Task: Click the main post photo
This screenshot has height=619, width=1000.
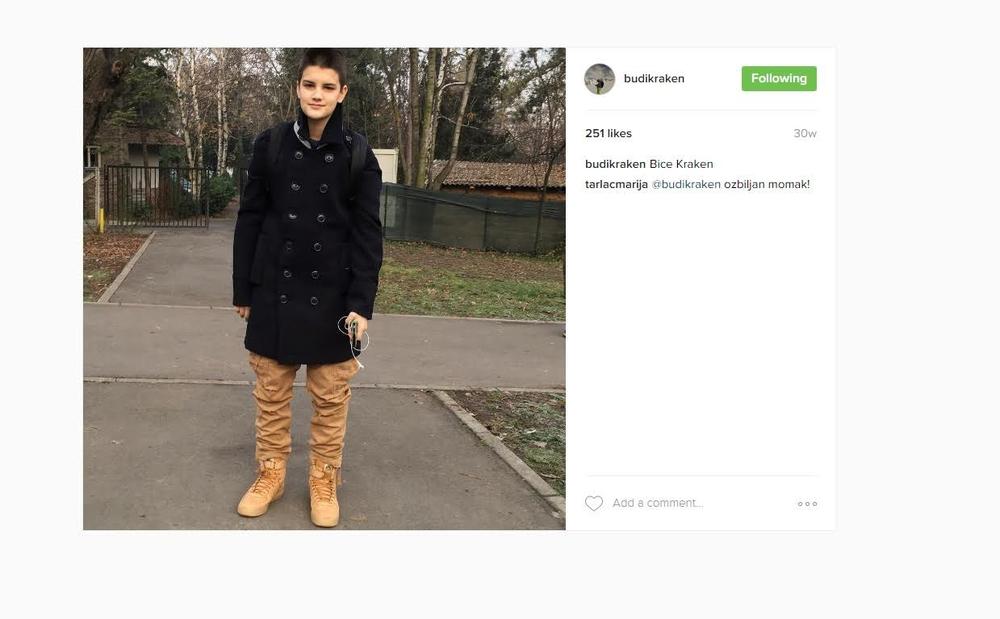Action: tap(324, 289)
